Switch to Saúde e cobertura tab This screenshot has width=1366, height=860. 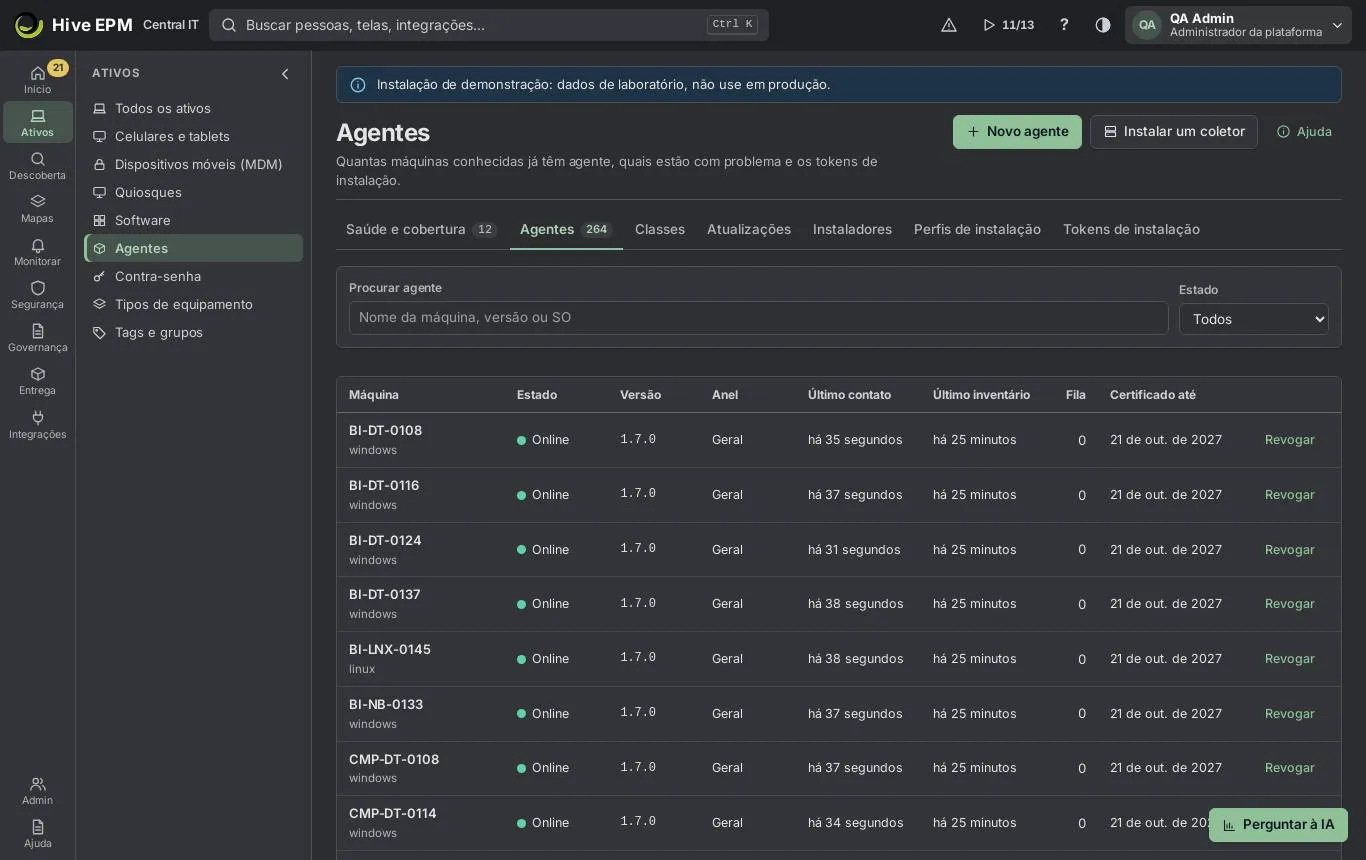point(421,229)
